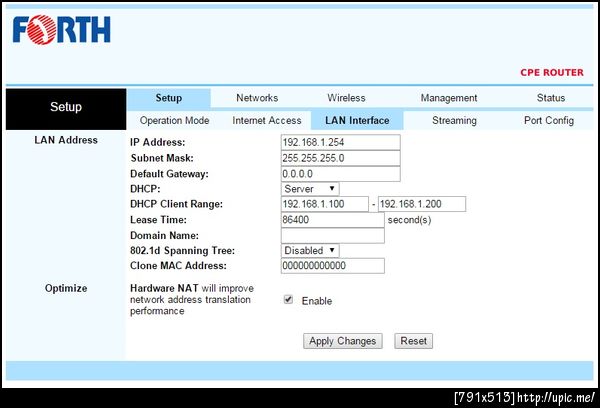This screenshot has height=408, width=600.
Task: Click the Subnet Mask input field
Action: (341, 158)
